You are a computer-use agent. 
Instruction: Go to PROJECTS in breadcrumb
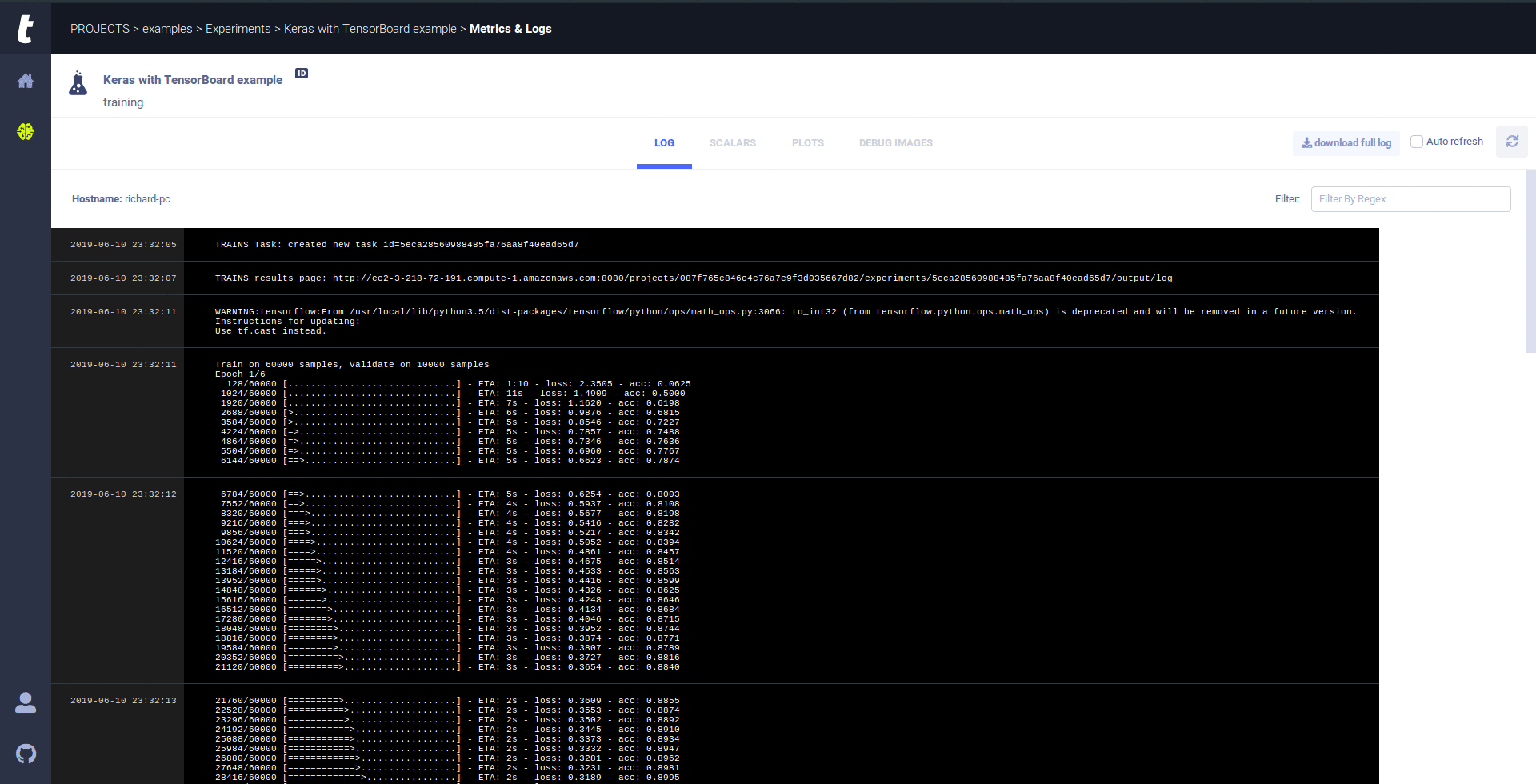click(100, 29)
